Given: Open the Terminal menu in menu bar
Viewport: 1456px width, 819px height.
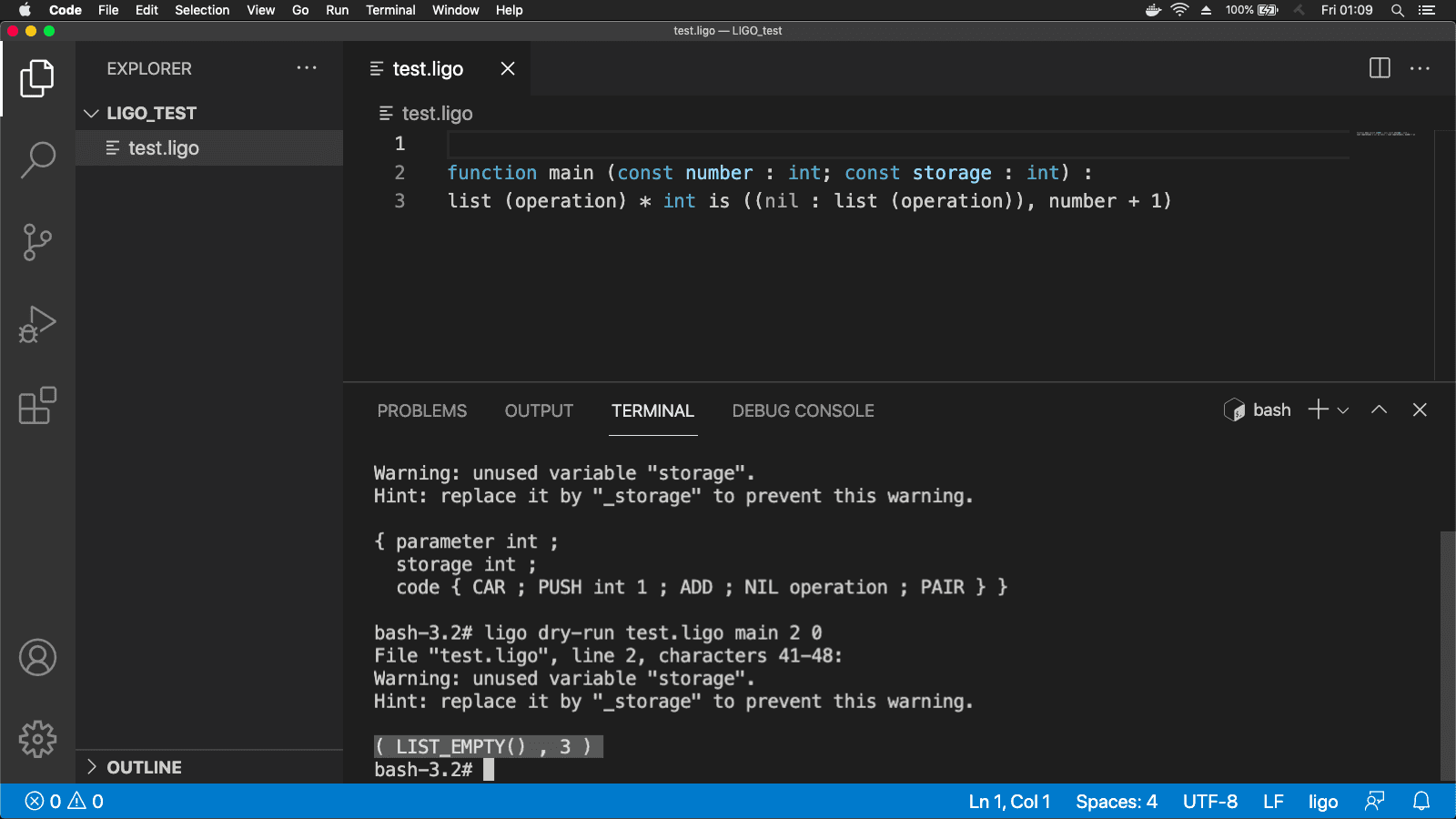Looking at the screenshot, I should click(x=390, y=10).
